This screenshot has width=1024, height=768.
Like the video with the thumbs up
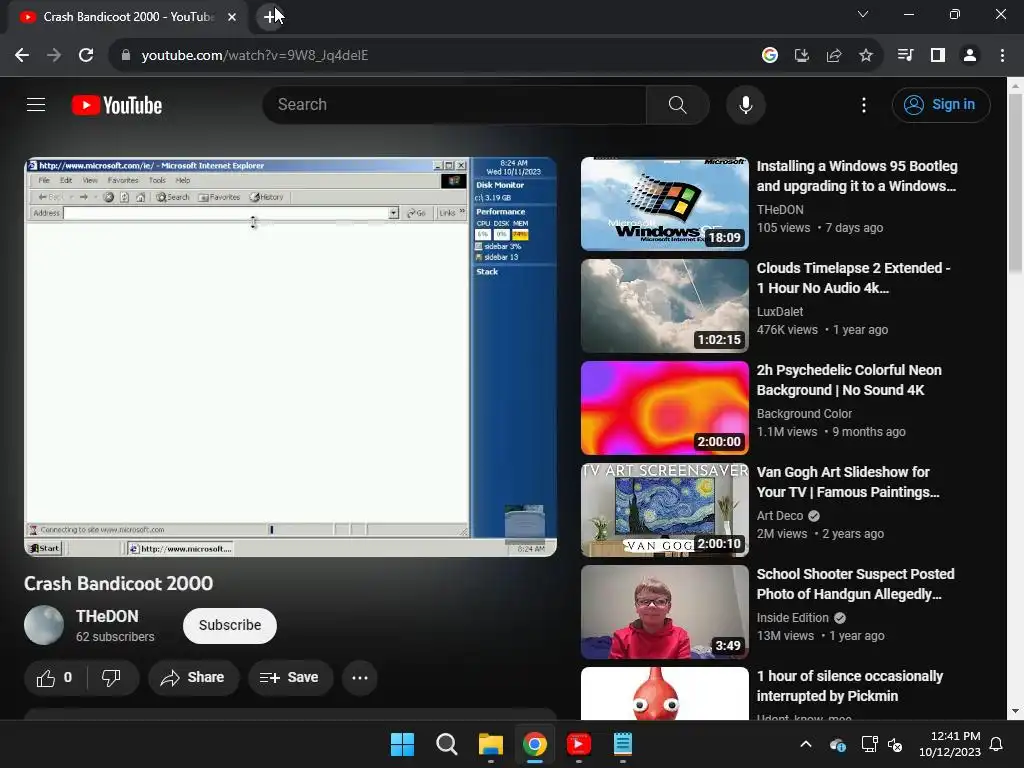(54, 678)
